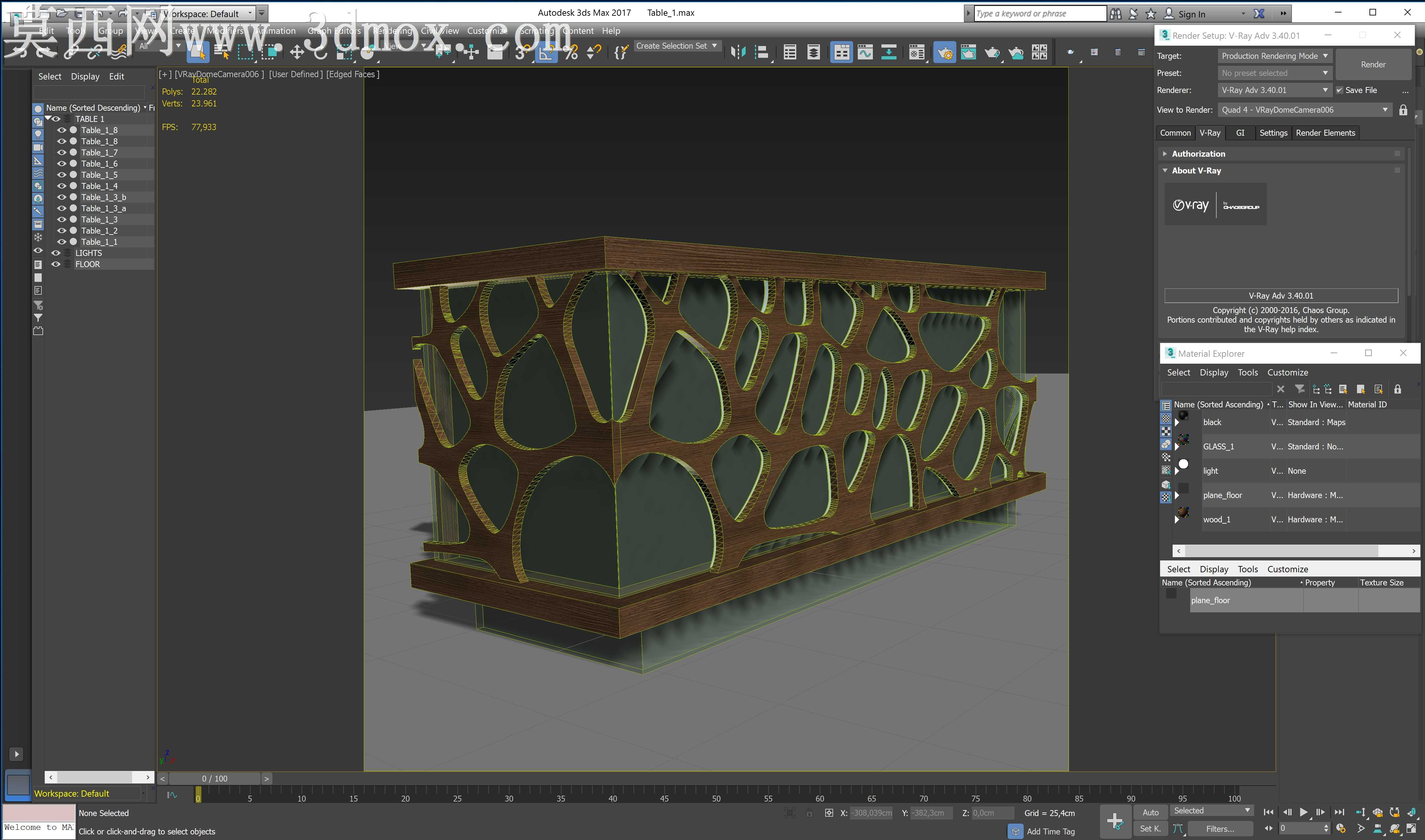Toggle the Scene Explorer toolbar icon

click(x=790, y=53)
